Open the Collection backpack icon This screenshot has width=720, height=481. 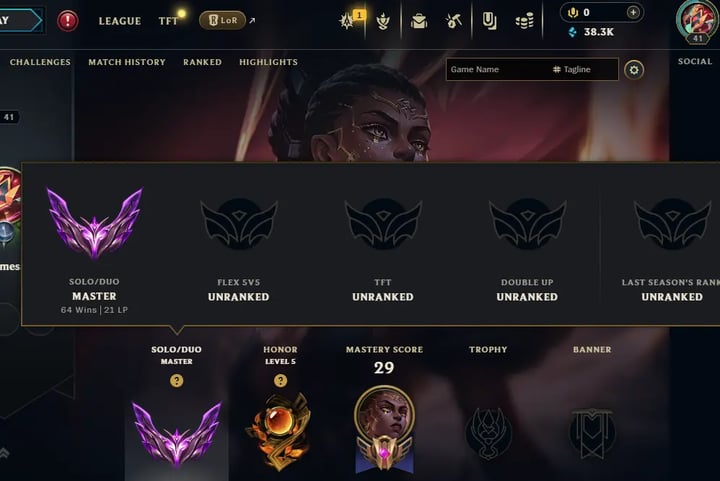(419, 21)
